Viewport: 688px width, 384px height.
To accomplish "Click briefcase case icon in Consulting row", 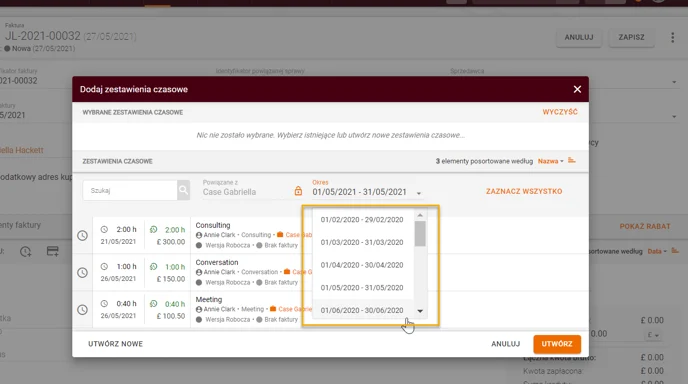I will click(x=280, y=235).
